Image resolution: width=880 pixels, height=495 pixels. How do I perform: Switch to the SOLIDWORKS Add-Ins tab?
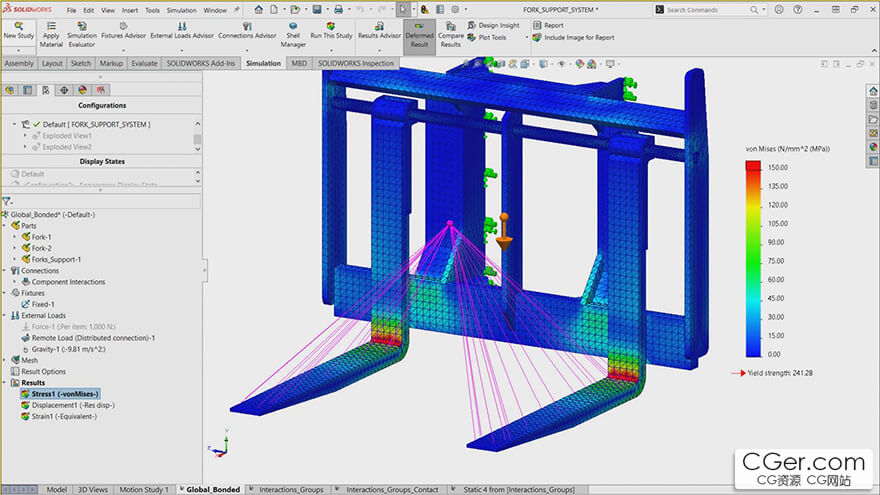tap(200, 63)
